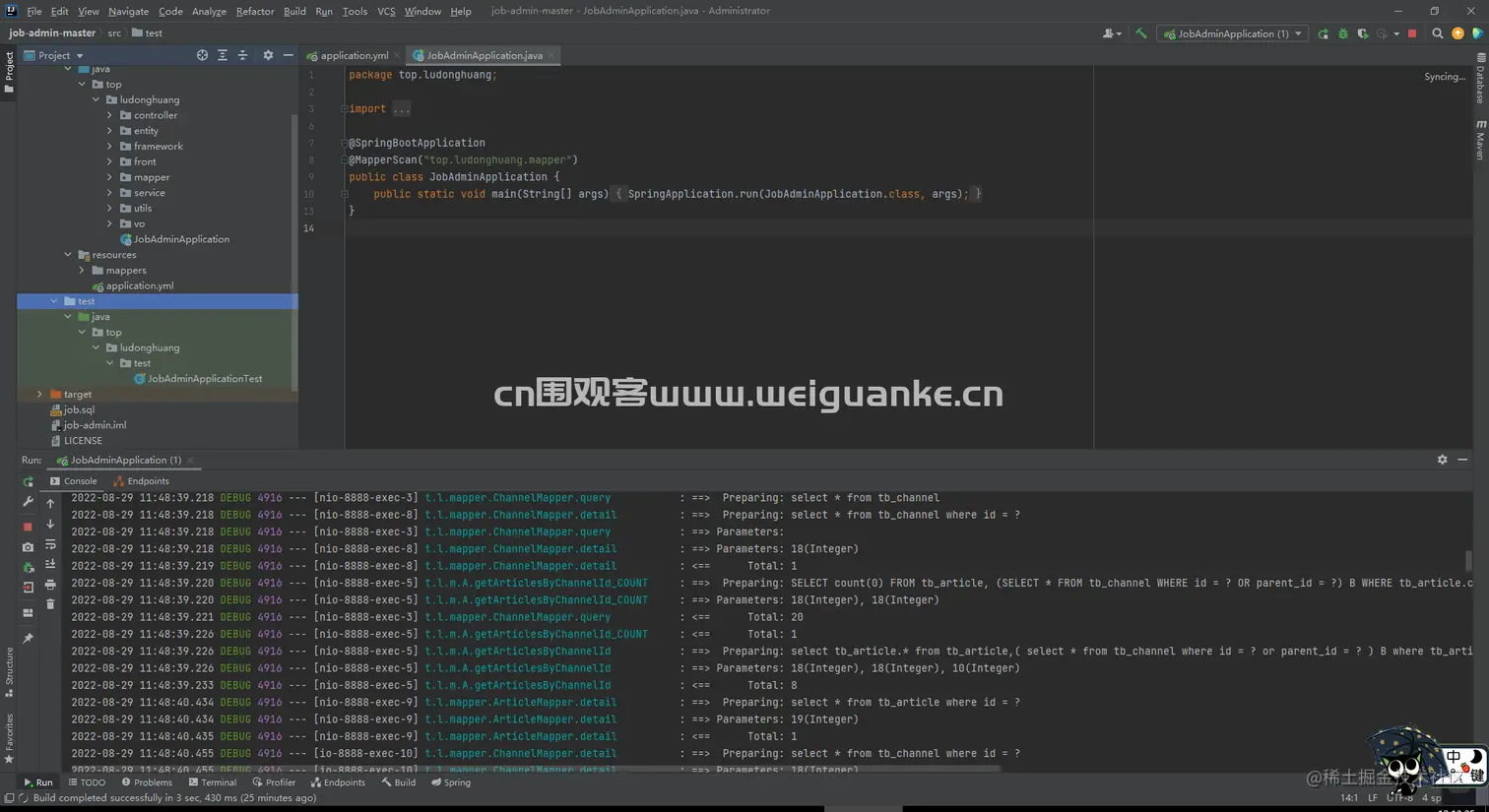This screenshot has height=812, width=1489.
Task: Build project with hammer icon
Action: pos(1140,33)
